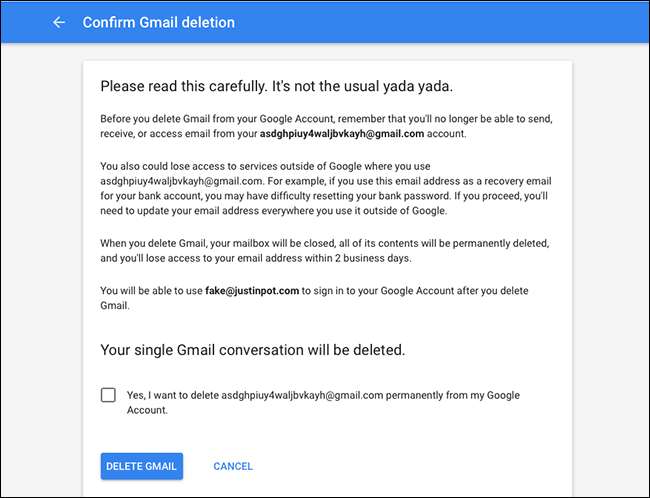This screenshot has width=650, height=498.
Task: Tick the permanent deletion confirmation checkbox
Action: pos(108,395)
